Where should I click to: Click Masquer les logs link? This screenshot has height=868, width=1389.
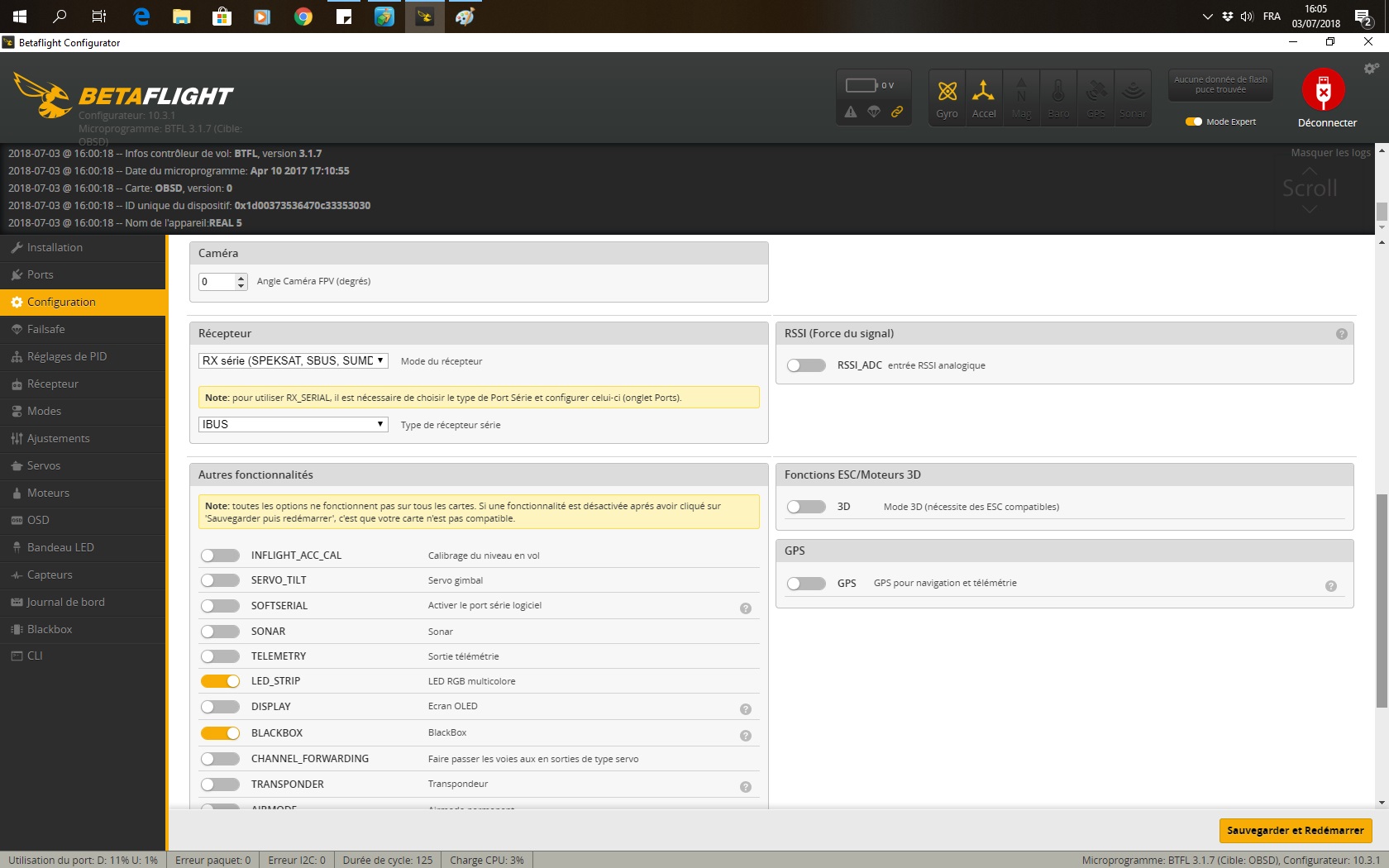pyautogui.click(x=1330, y=153)
